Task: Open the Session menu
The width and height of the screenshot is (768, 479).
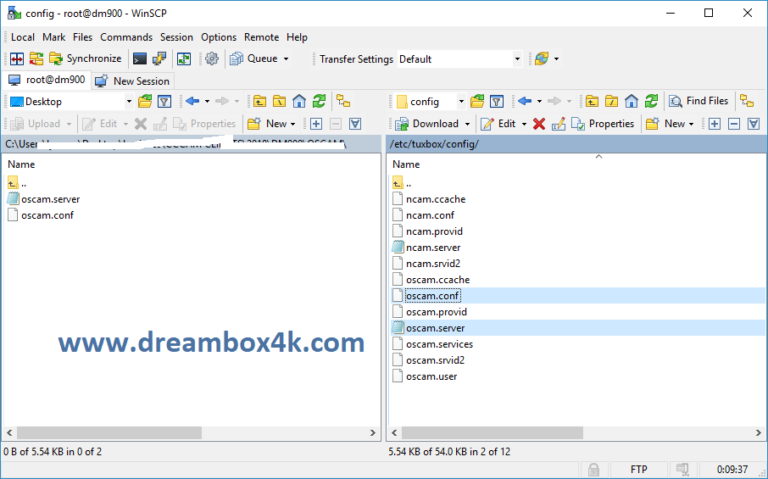Action: 176,37
